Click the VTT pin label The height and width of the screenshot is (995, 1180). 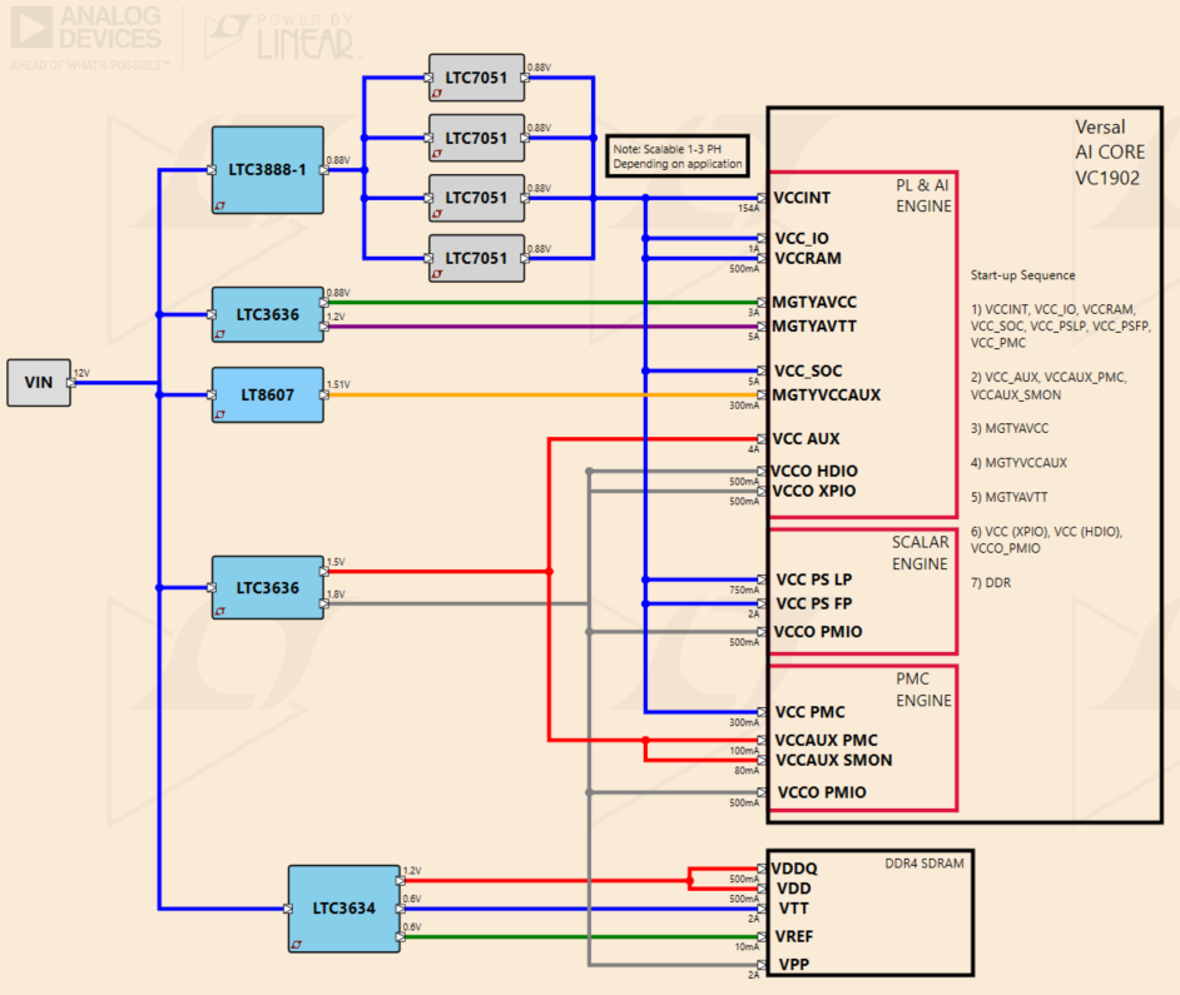pyautogui.click(x=793, y=908)
